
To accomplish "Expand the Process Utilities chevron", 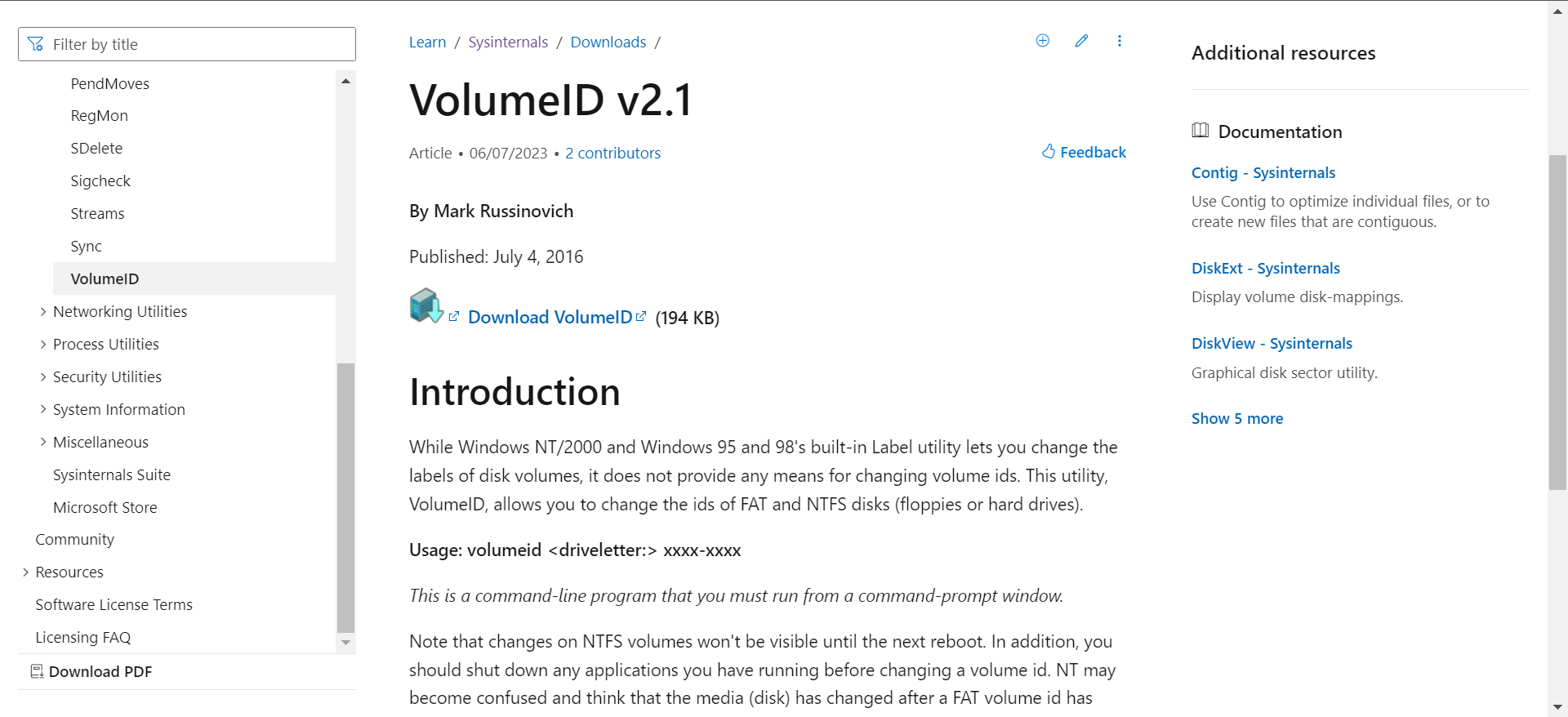I will (43, 344).
